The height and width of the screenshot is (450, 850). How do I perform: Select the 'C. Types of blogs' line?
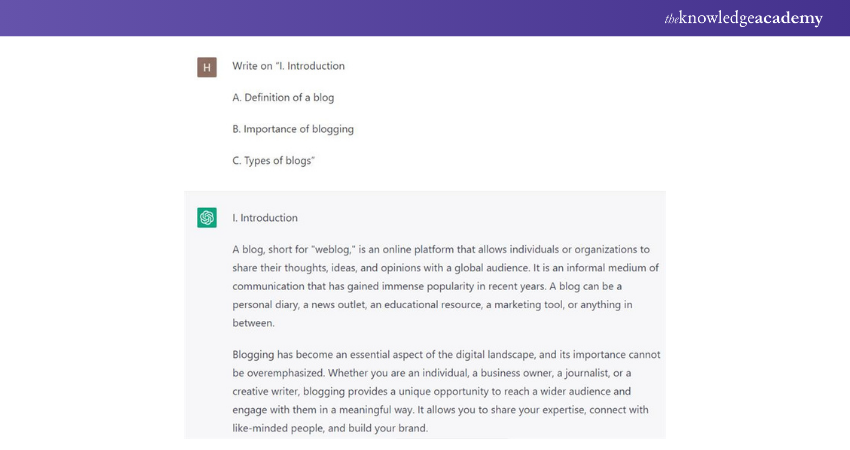[273, 160]
